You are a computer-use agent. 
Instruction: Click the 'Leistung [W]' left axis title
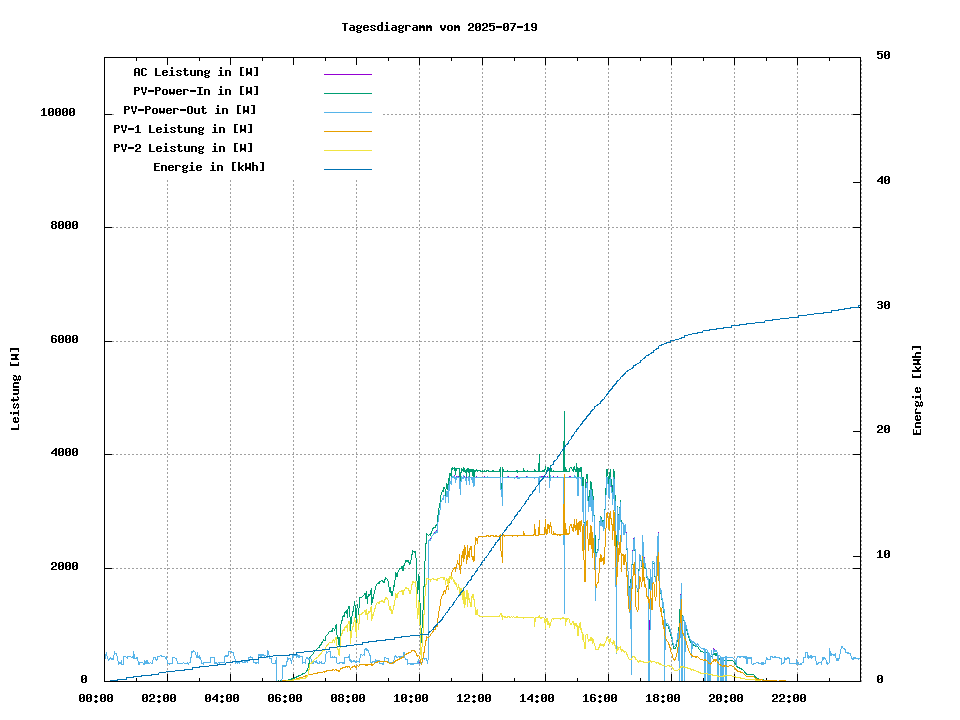(16, 389)
